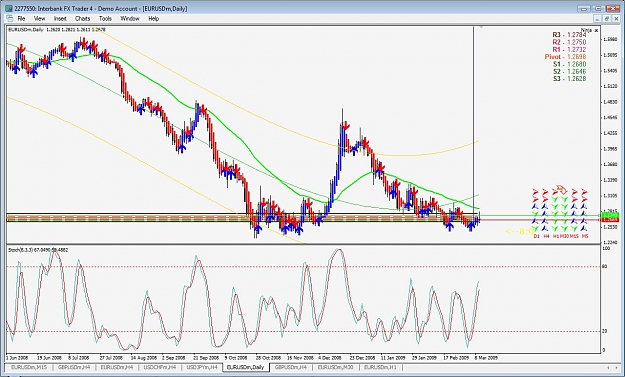
Task: Click the Pivot - 1.2698 label
Action: 565,57
